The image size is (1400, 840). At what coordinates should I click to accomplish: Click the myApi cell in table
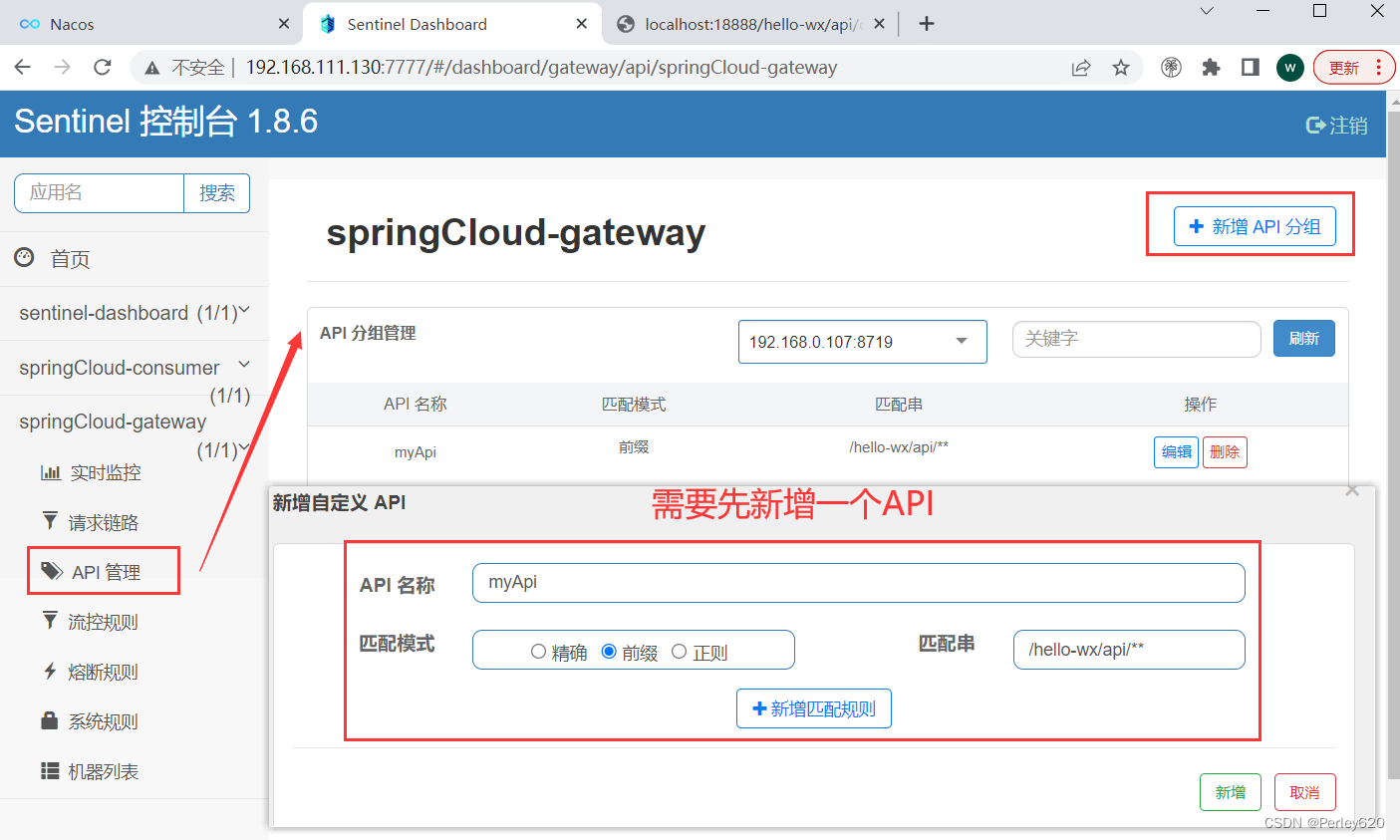pyautogui.click(x=416, y=452)
